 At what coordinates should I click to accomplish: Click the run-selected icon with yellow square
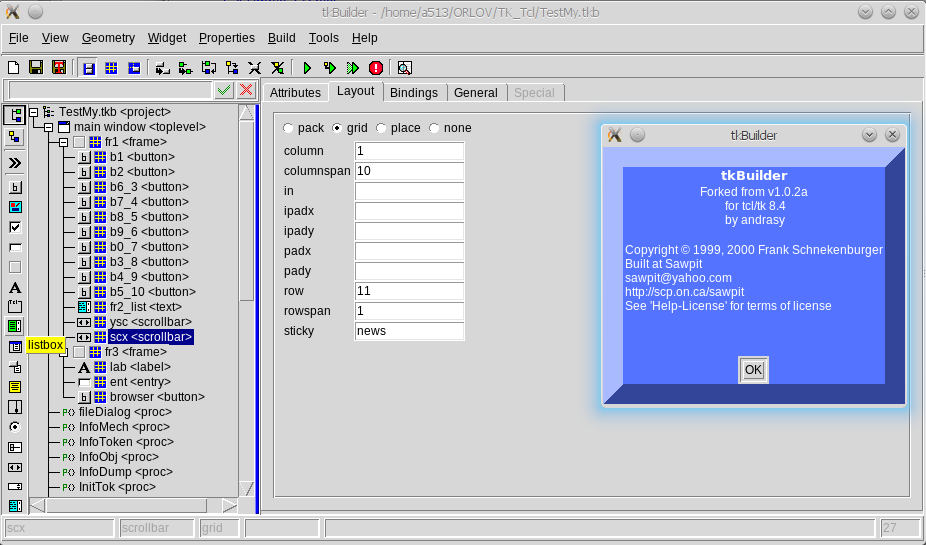[x=330, y=68]
